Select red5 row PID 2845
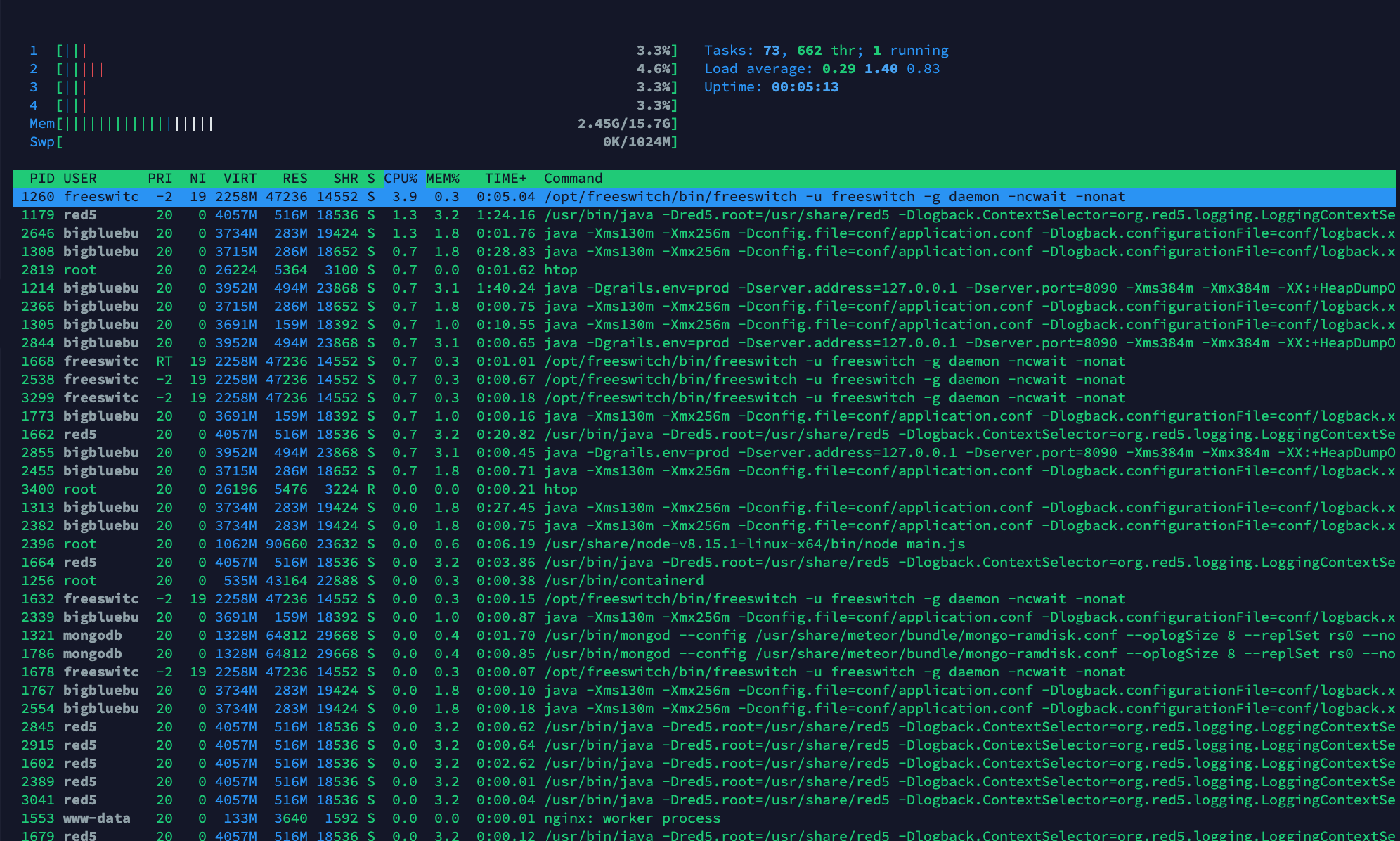This screenshot has width=1400, height=841. pyautogui.click(x=704, y=727)
